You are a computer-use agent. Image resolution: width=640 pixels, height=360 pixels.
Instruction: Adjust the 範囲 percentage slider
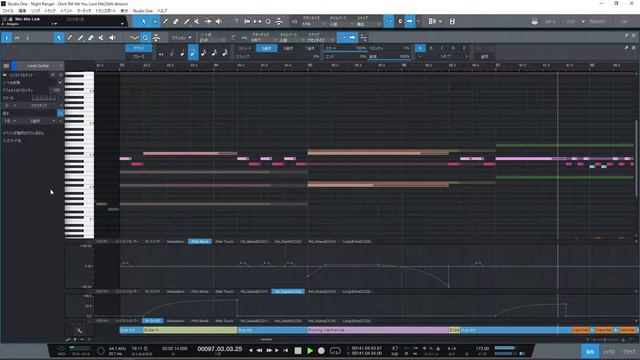[x=389, y=58]
